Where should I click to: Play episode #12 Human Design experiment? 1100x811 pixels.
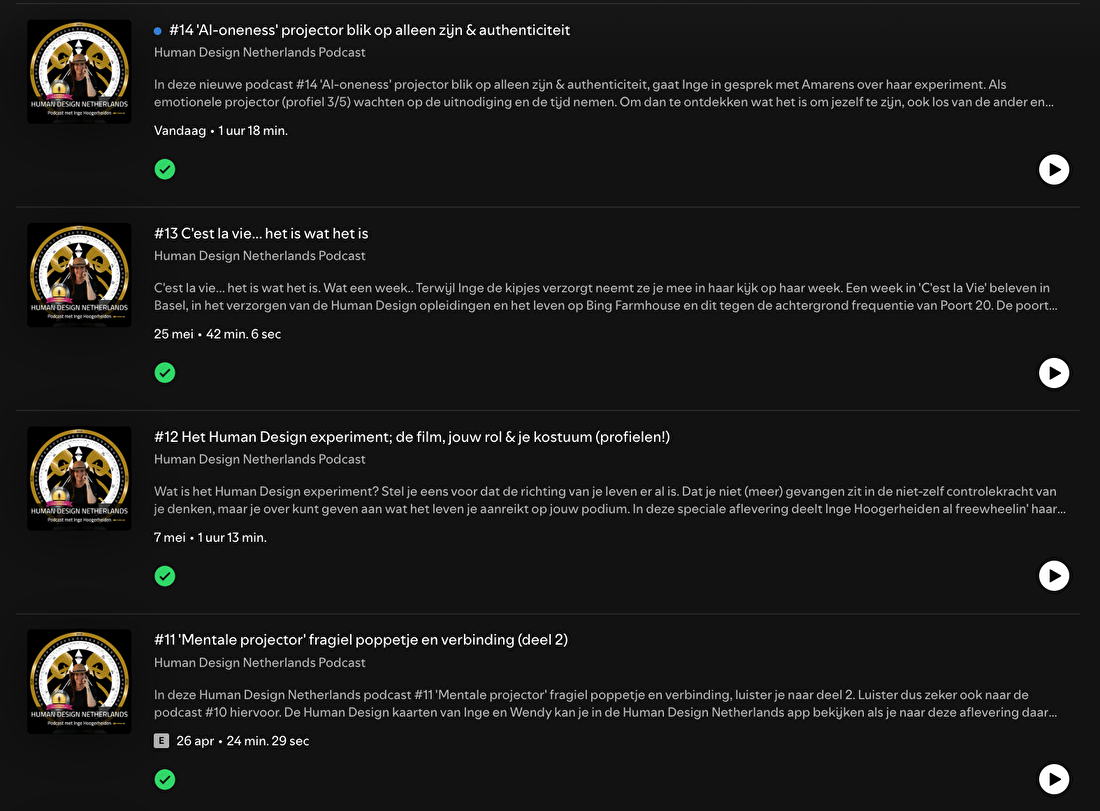pos(1054,576)
